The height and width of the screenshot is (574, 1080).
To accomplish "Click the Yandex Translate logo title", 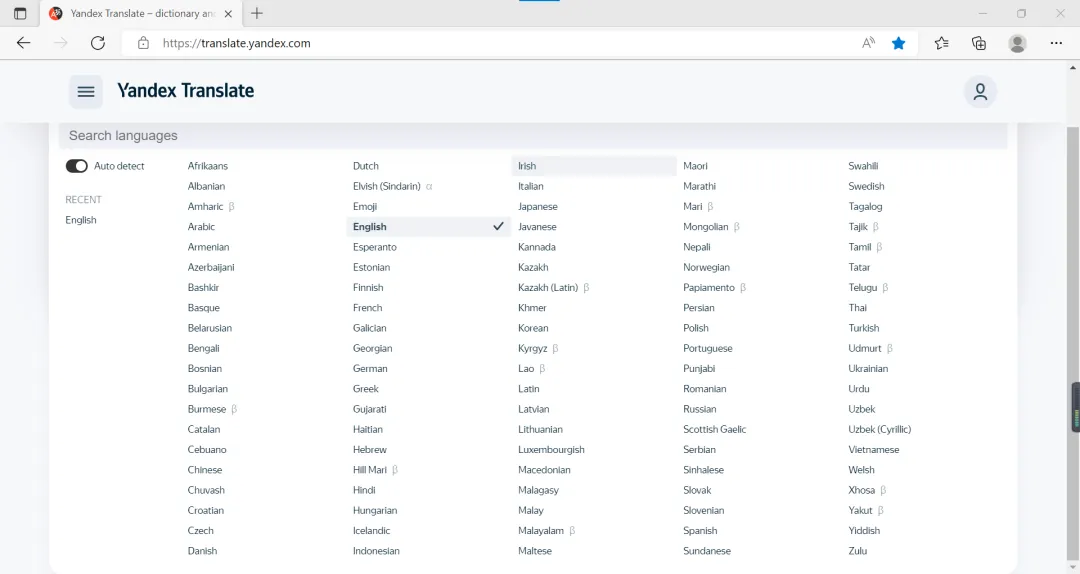I will click(x=185, y=90).
